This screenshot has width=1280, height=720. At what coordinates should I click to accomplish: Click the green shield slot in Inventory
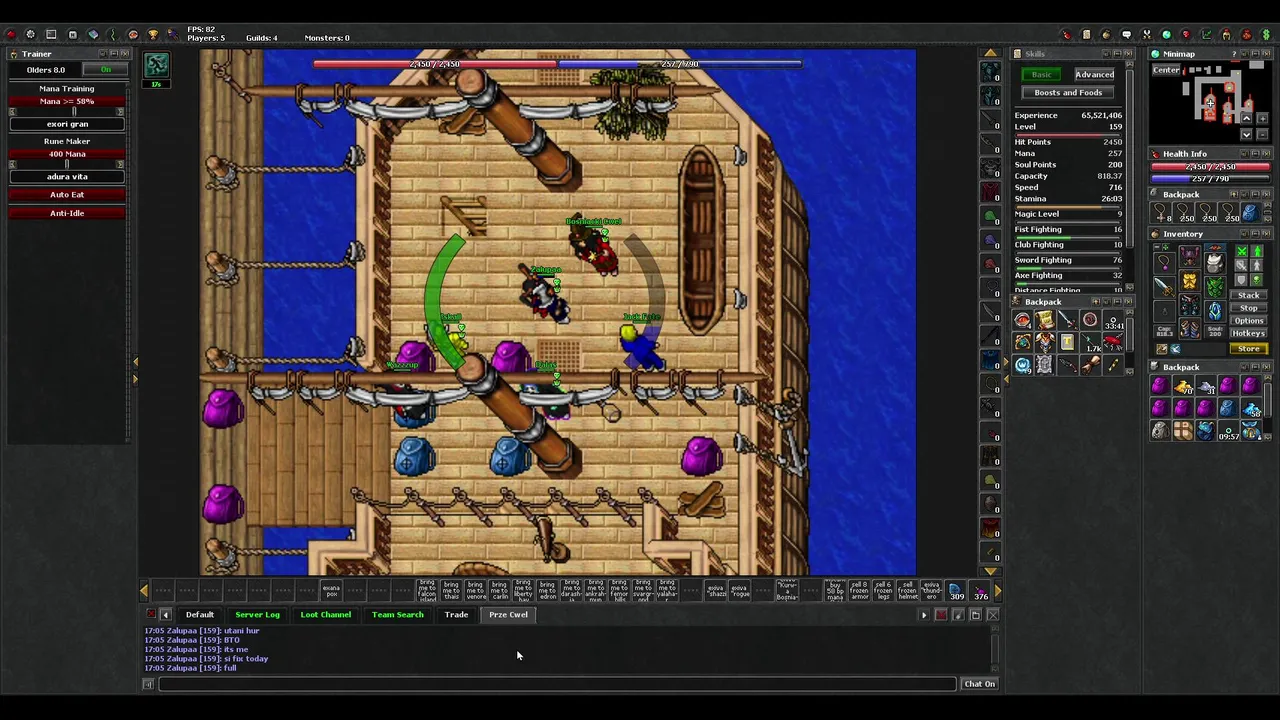click(x=1215, y=287)
